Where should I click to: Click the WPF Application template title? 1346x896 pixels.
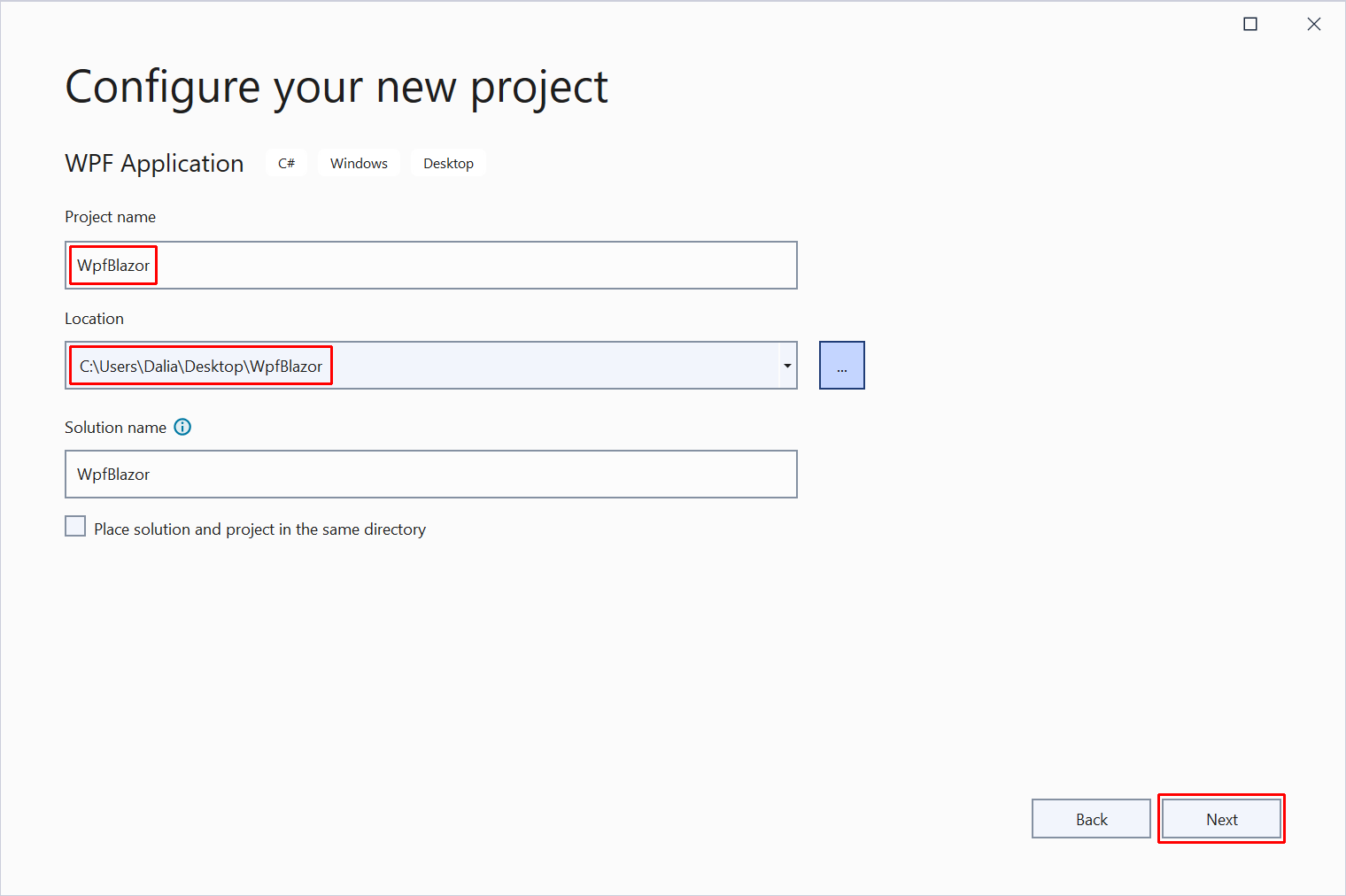click(154, 163)
